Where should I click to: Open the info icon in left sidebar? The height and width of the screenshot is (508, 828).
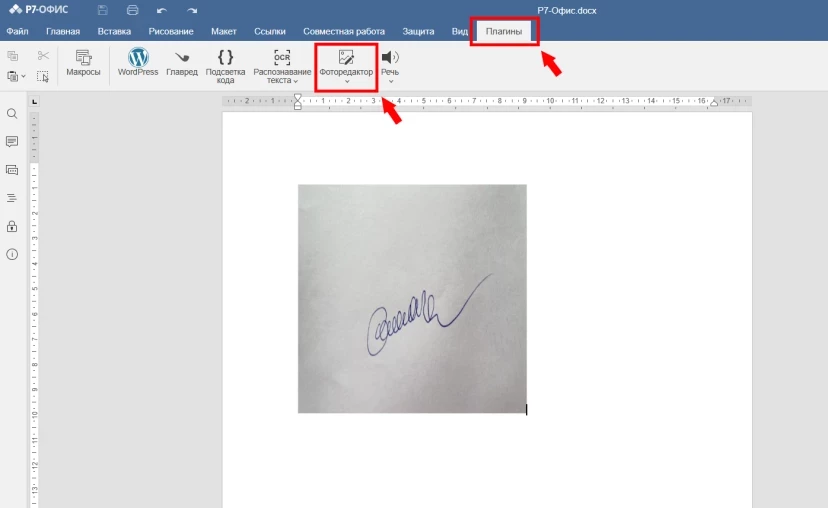12,254
